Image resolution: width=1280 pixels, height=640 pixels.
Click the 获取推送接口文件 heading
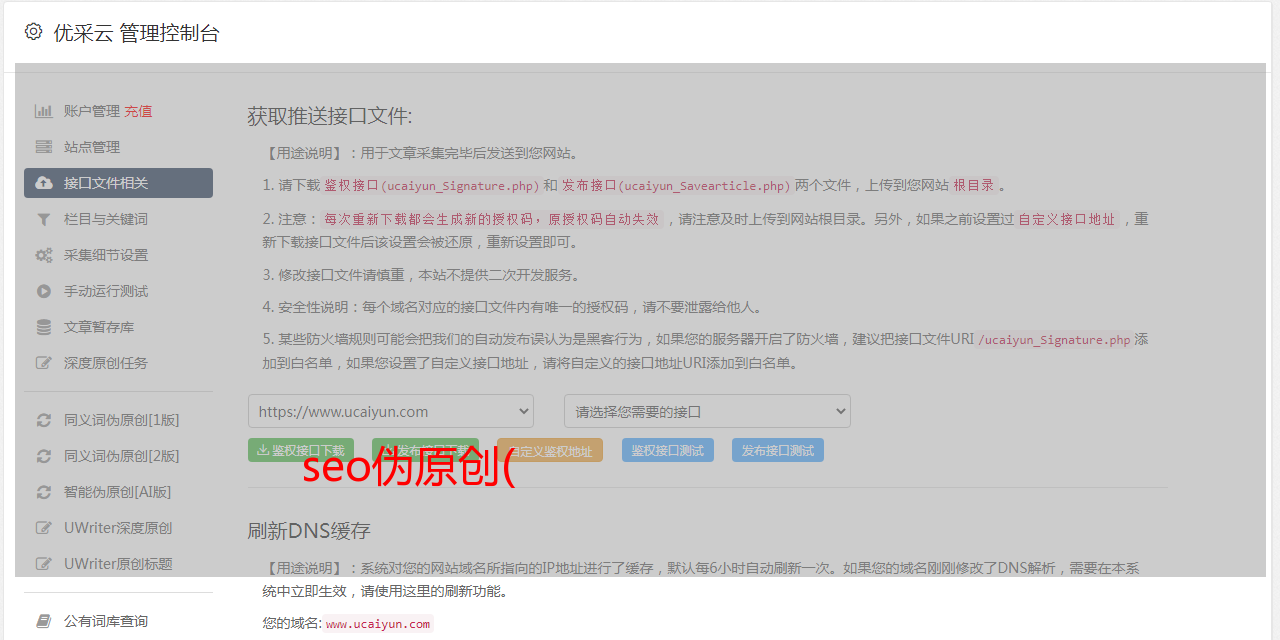point(330,116)
